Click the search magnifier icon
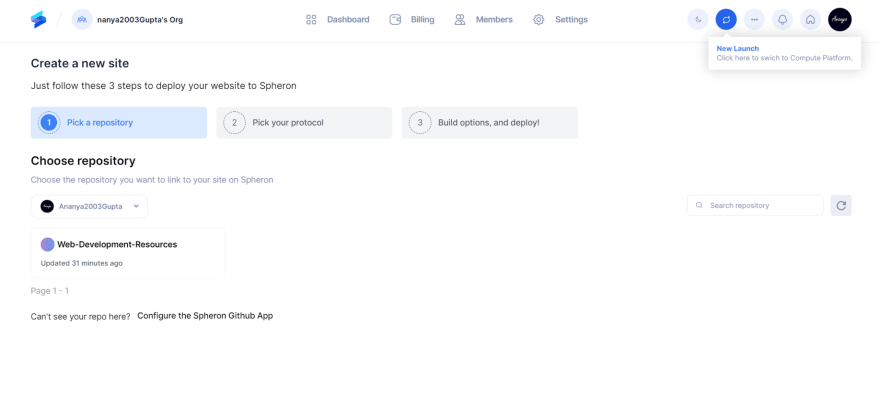The width and height of the screenshot is (880, 394). tap(699, 205)
